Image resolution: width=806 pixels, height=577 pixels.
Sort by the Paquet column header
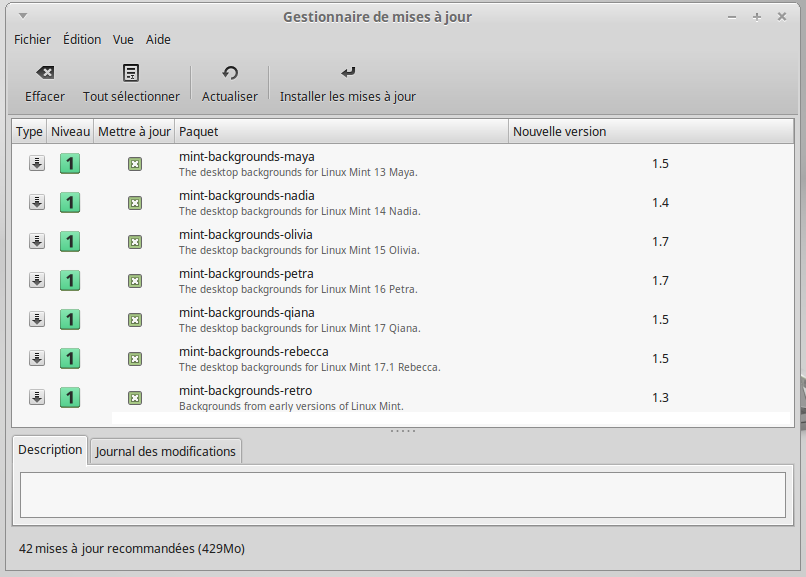[x=342, y=132]
